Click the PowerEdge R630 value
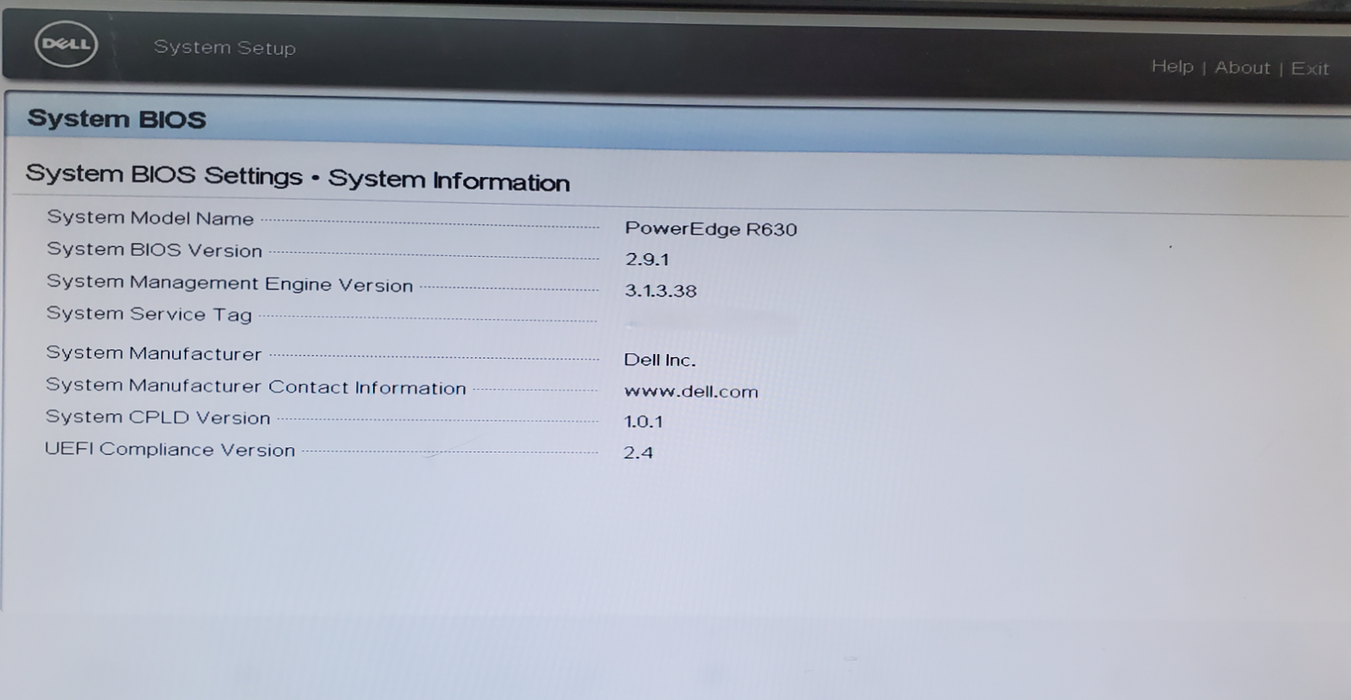 point(711,229)
